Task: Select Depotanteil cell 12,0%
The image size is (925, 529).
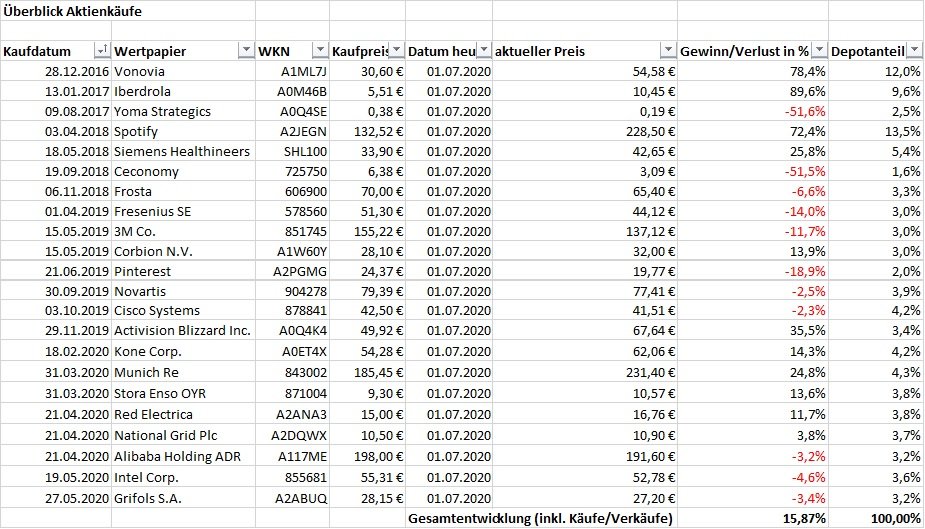Action: click(x=876, y=71)
